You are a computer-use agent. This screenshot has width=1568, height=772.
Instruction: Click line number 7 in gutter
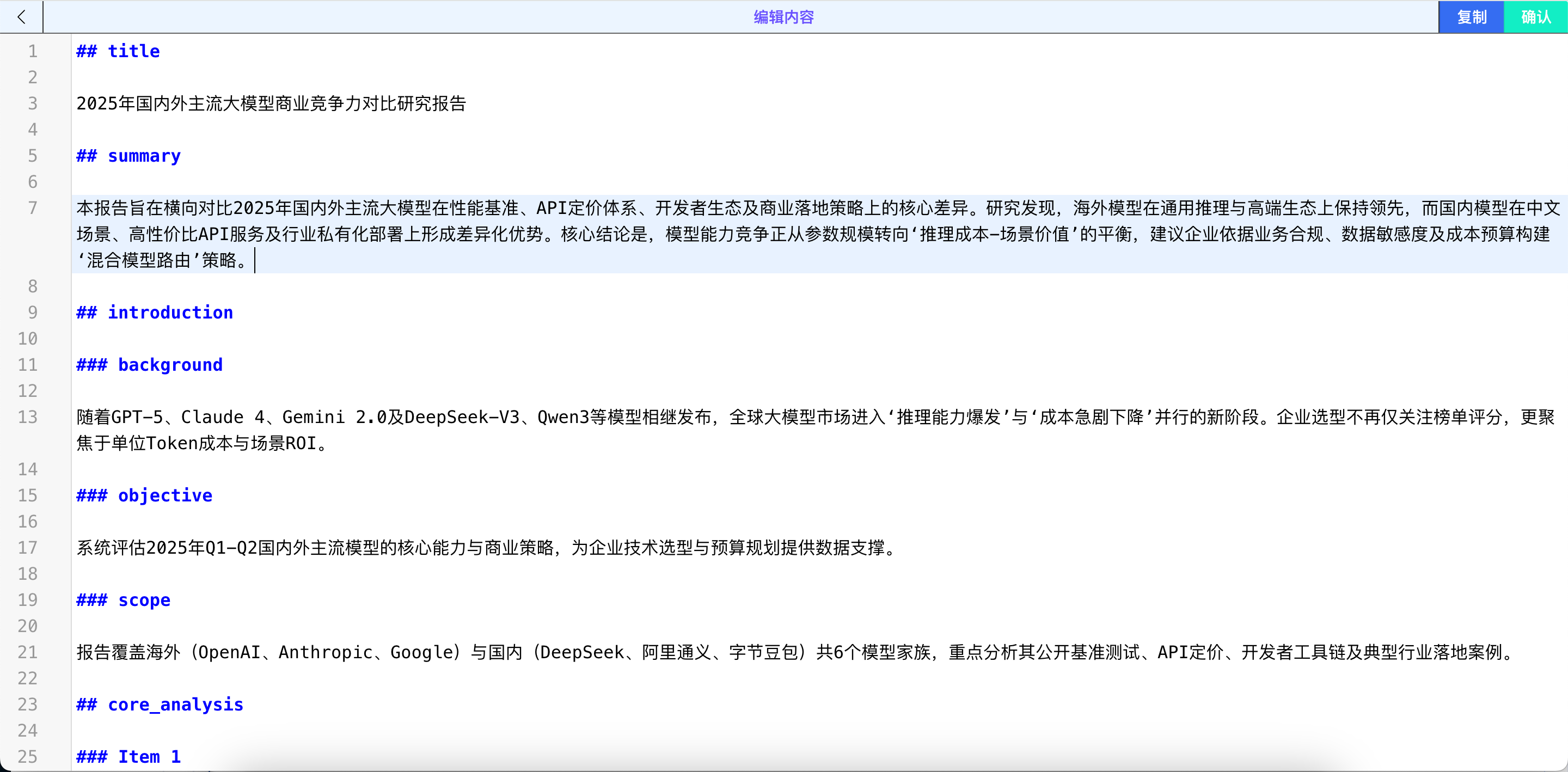33,208
